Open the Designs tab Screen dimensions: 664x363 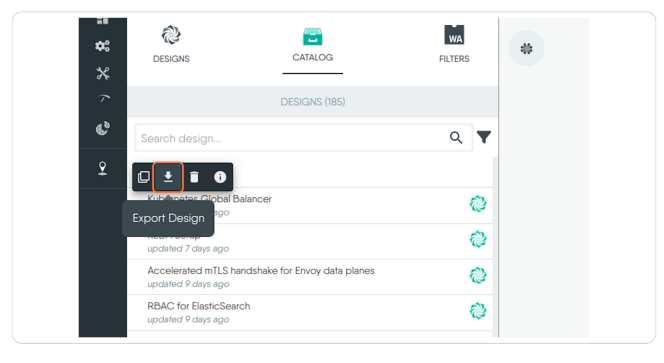(171, 44)
